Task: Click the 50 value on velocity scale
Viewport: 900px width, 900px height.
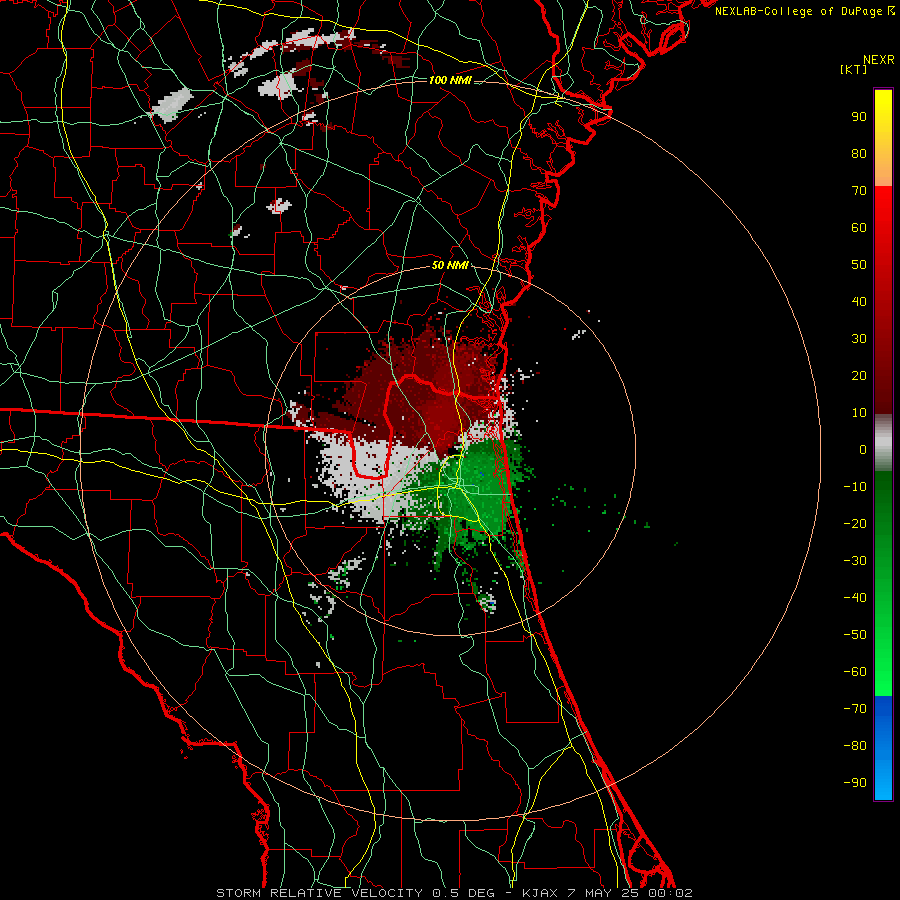Action: point(859,265)
